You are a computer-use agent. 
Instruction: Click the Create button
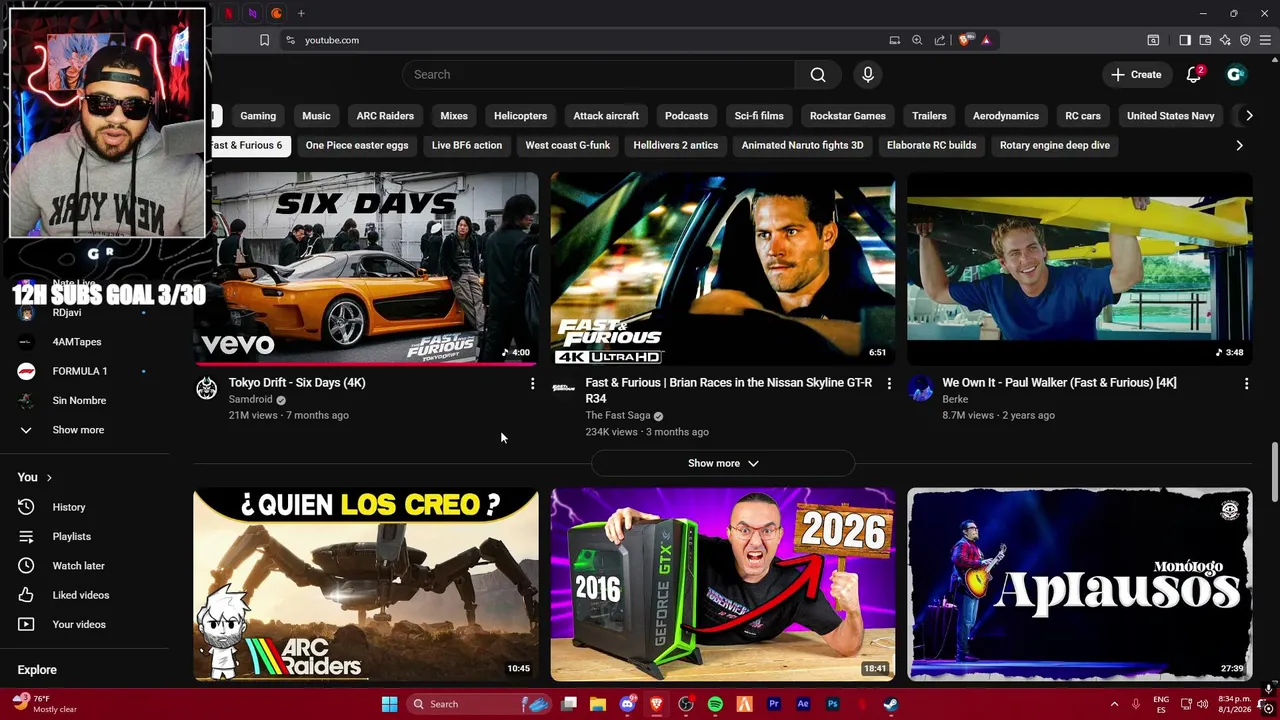[x=1136, y=75]
